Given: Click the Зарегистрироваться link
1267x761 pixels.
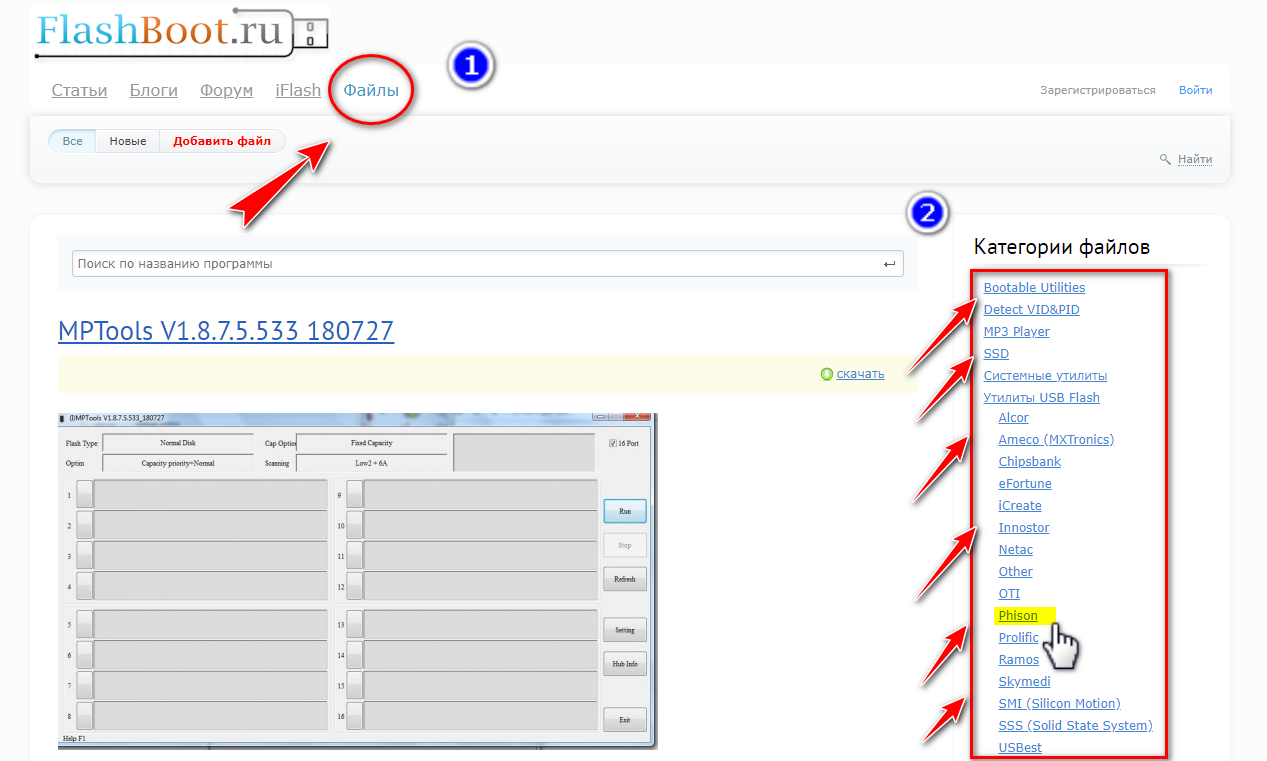Looking at the screenshot, I should (1097, 90).
